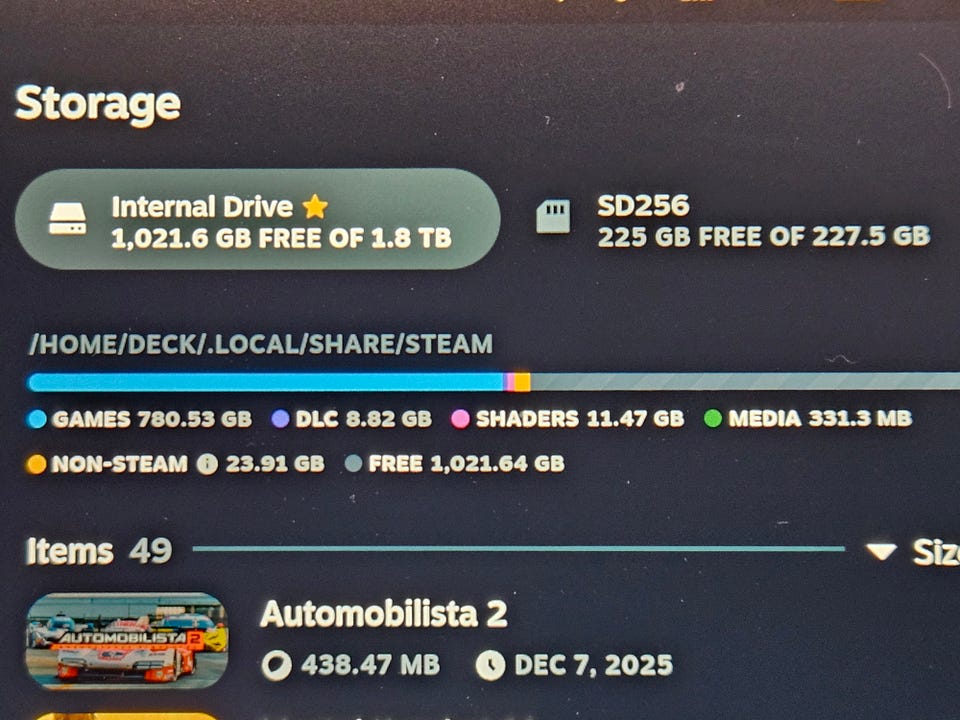Click the SD256 memory card icon
The image size is (960, 720).
tap(553, 216)
